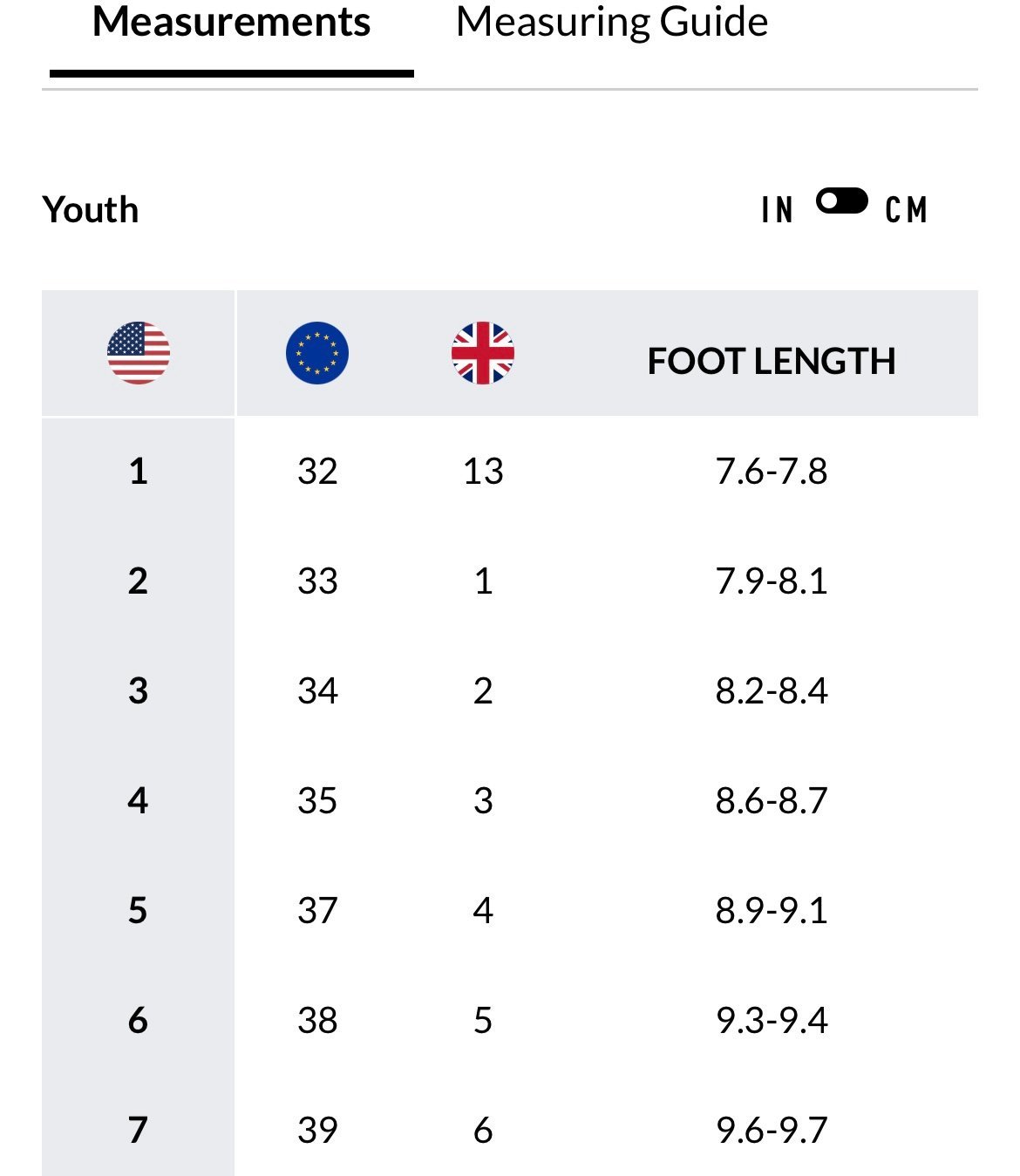The height and width of the screenshot is (1176, 1020).
Task: Select US size 5 row header
Action: [138, 911]
